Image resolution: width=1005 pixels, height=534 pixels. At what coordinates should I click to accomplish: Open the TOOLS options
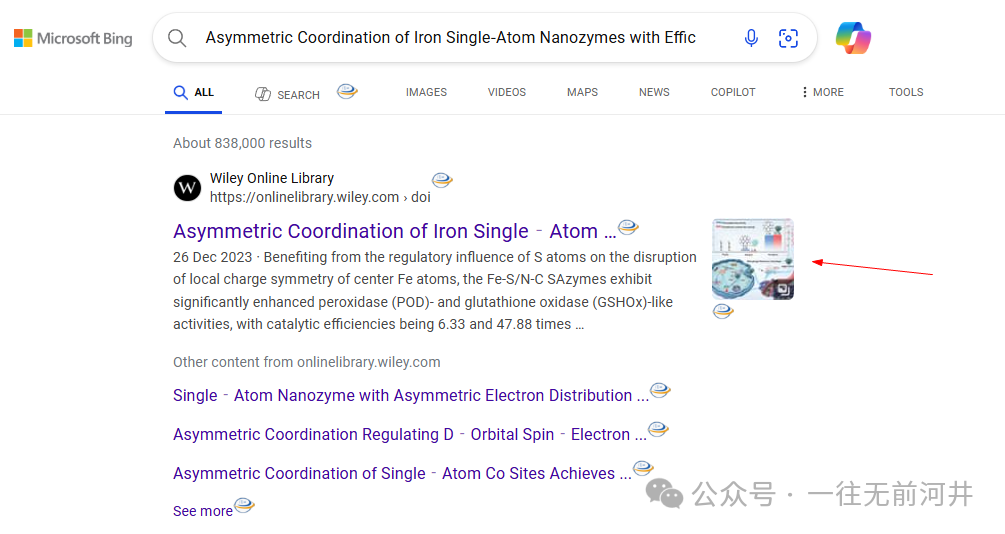tap(906, 92)
